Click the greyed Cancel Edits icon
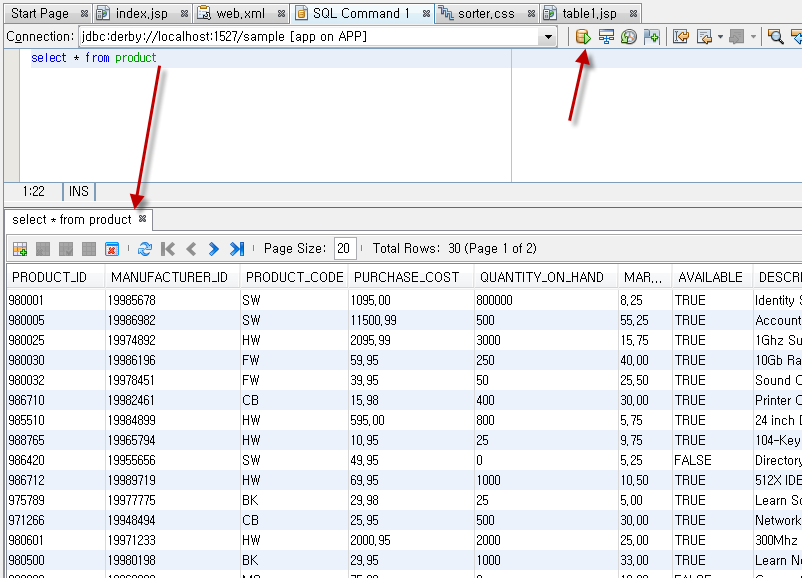 89,249
